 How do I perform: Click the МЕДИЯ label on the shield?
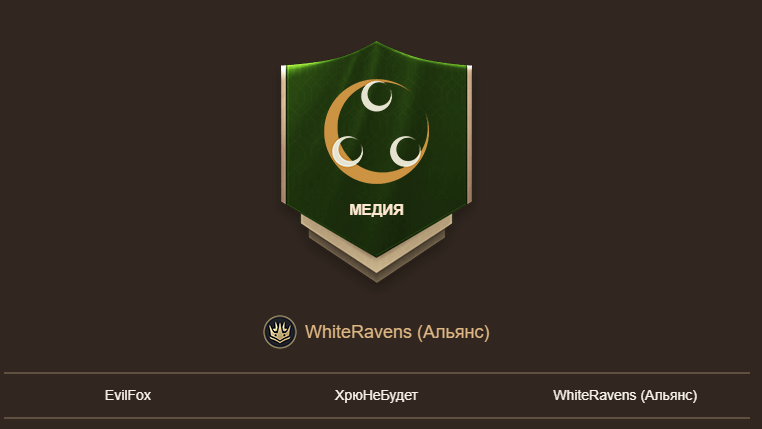point(377,209)
